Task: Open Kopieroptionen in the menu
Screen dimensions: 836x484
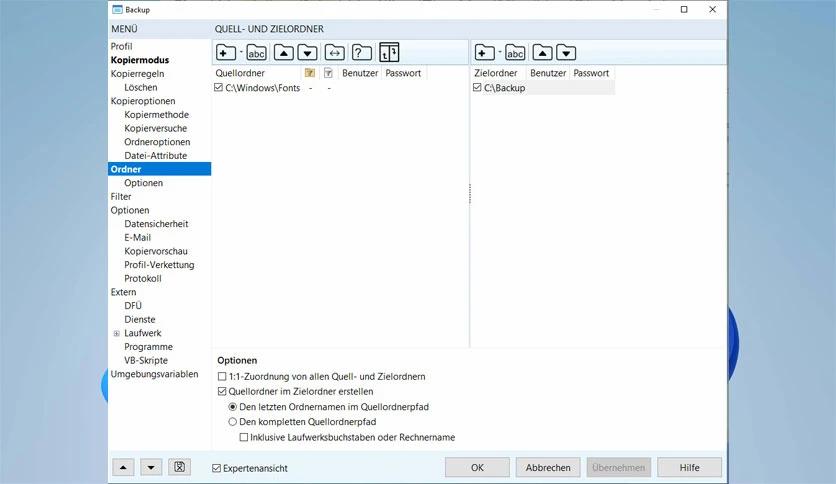Action: pos(143,101)
